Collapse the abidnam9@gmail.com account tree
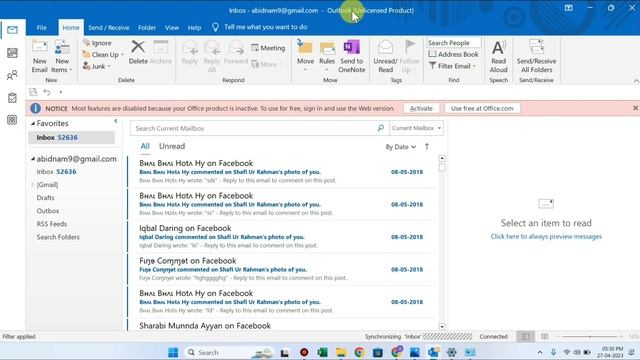 tap(33, 159)
